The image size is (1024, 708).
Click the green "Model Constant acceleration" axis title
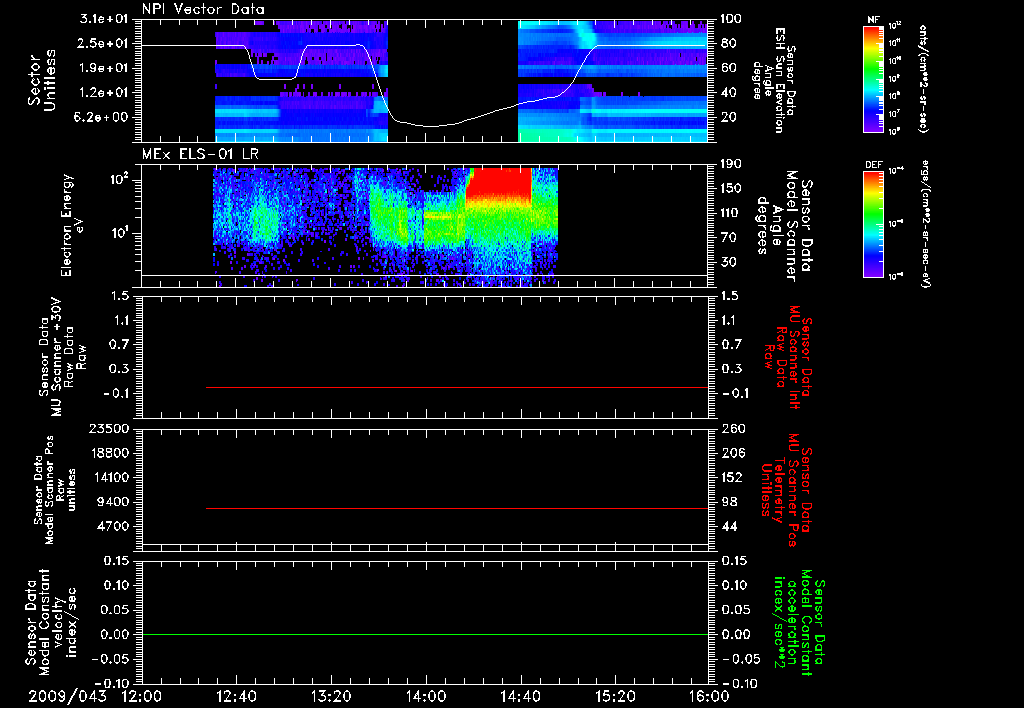799,624
